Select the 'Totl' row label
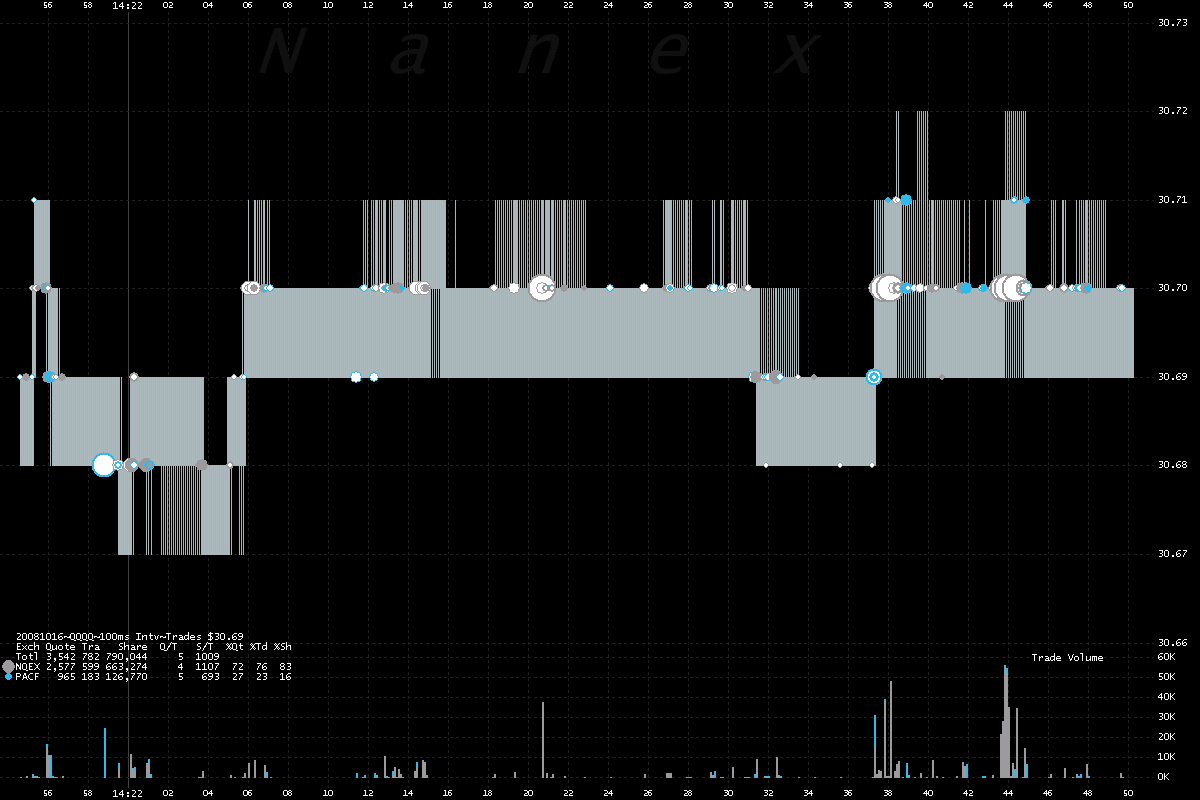 coord(28,656)
